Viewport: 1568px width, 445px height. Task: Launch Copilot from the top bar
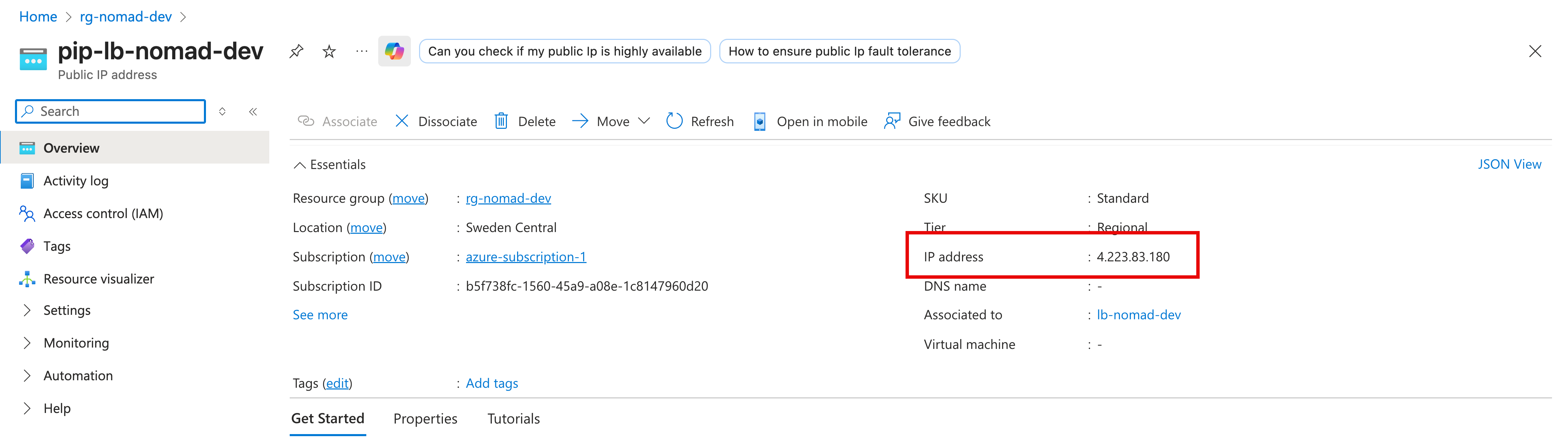(395, 51)
